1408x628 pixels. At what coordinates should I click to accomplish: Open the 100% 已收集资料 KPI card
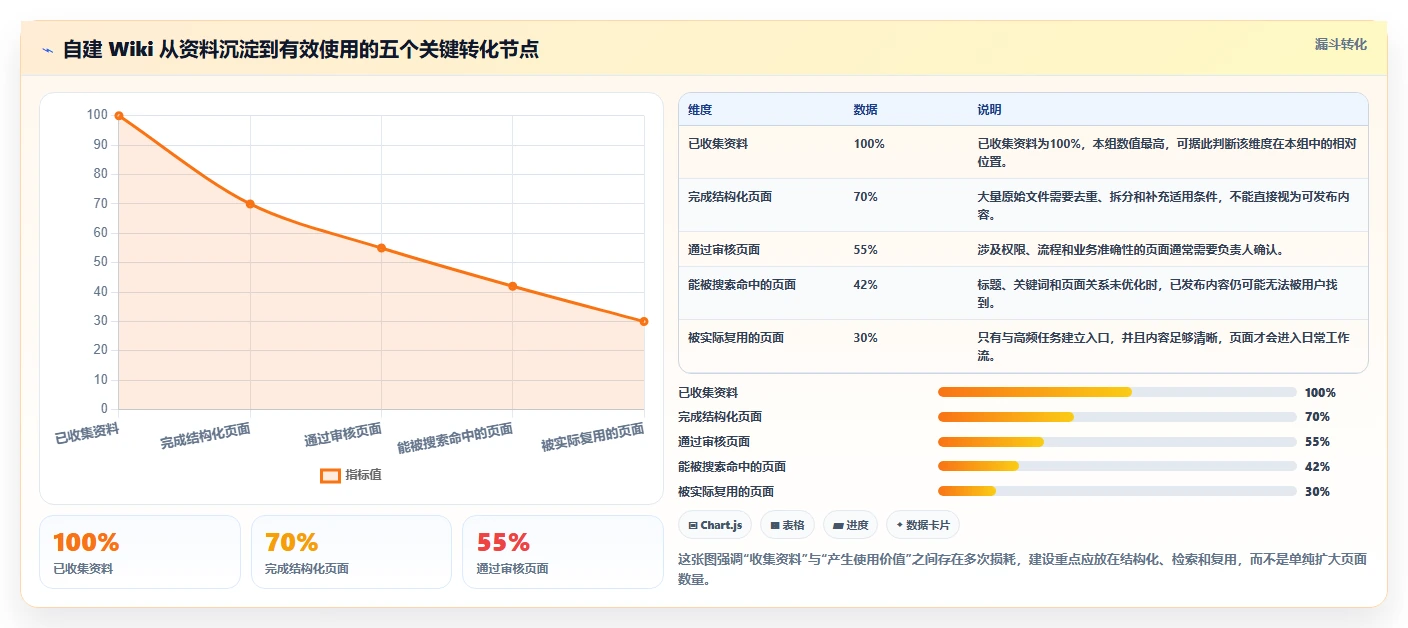coord(140,552)
